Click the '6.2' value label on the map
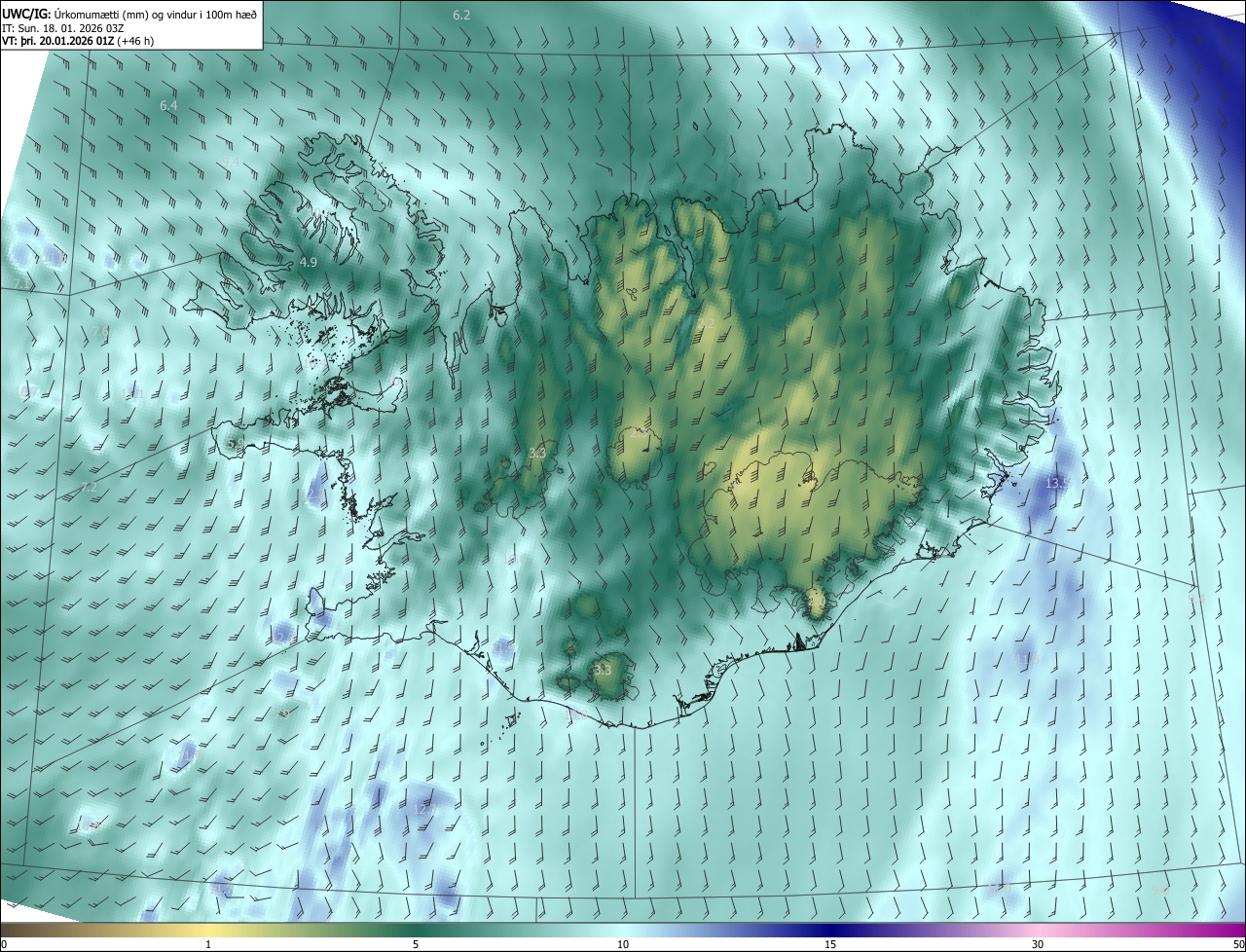Image resolution: width=1246 pixels, height=952 pixels. pos(461,15)
